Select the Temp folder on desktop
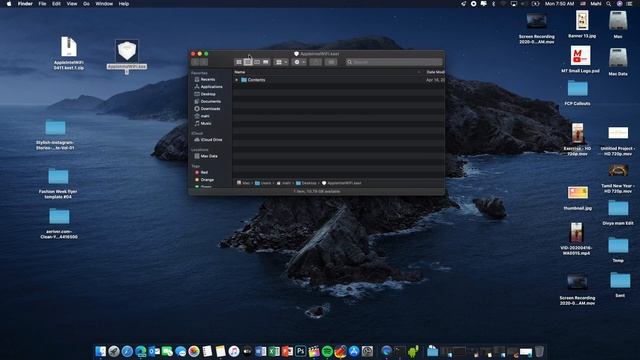The width and height of the screenshot is (640, 360). 618,250
